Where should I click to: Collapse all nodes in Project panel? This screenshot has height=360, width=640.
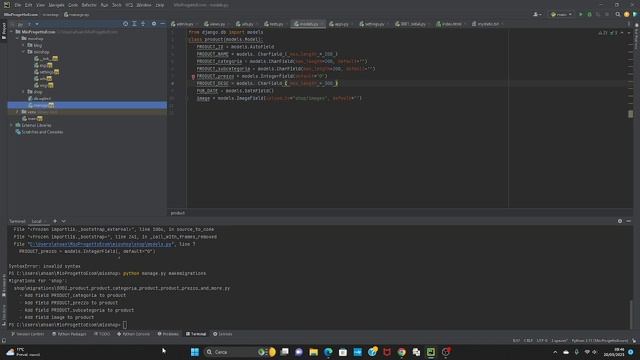click(143, 24)
